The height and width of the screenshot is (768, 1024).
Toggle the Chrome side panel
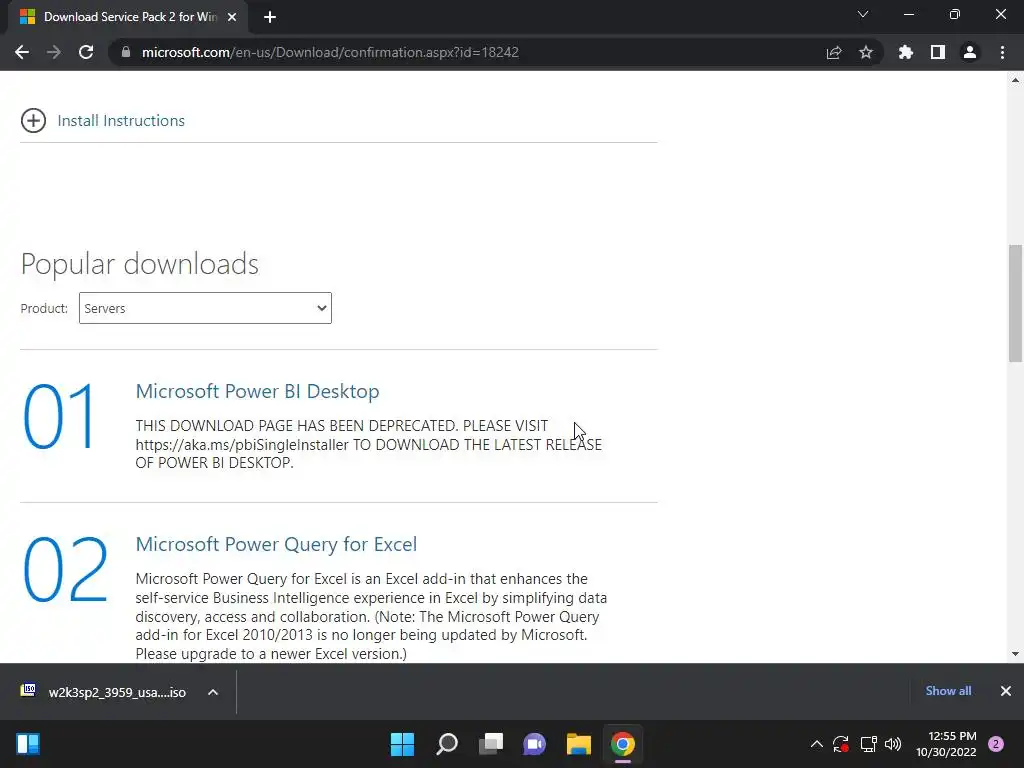click(x=938, y=52)
